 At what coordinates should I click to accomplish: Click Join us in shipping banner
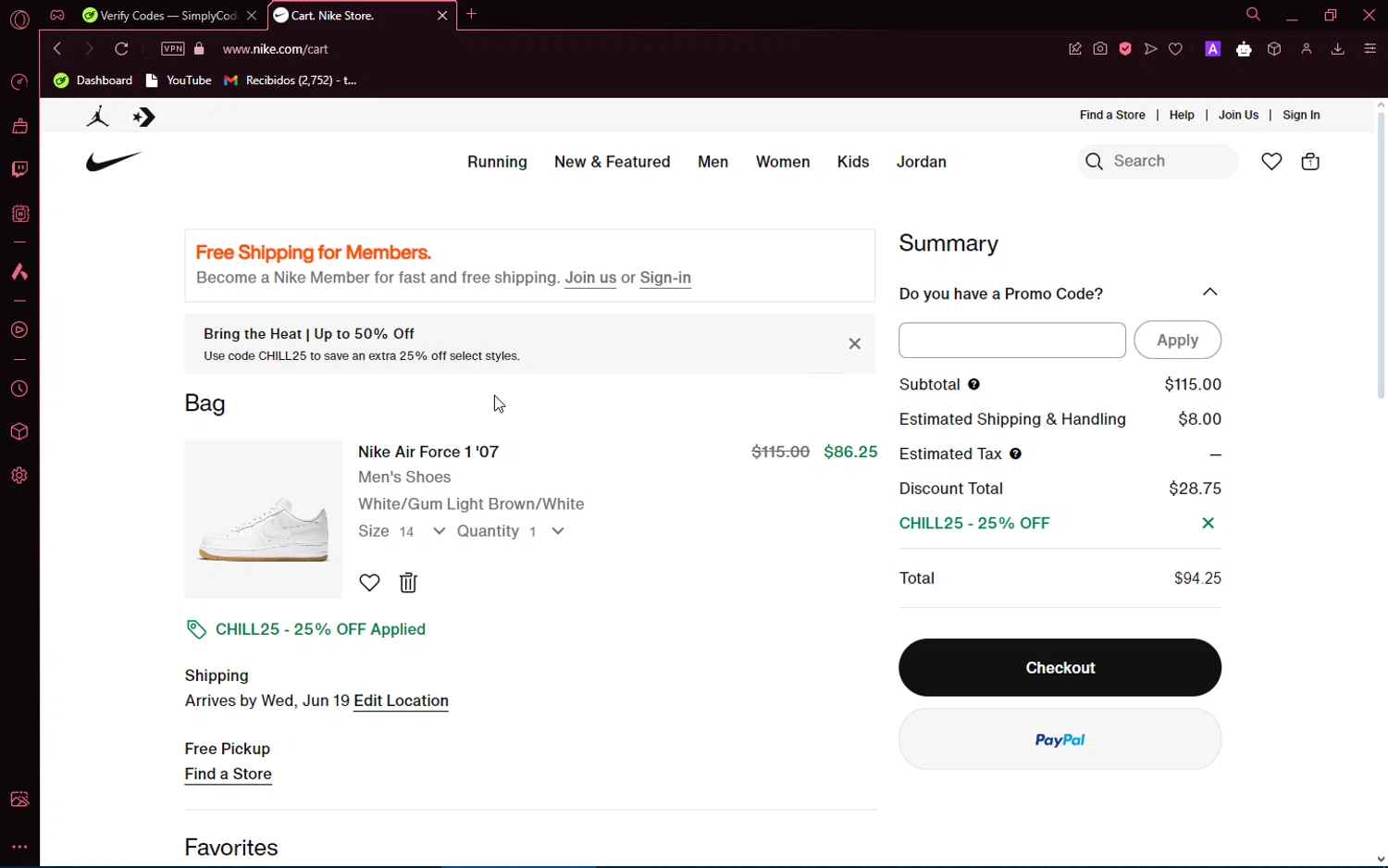pos(590,278)
